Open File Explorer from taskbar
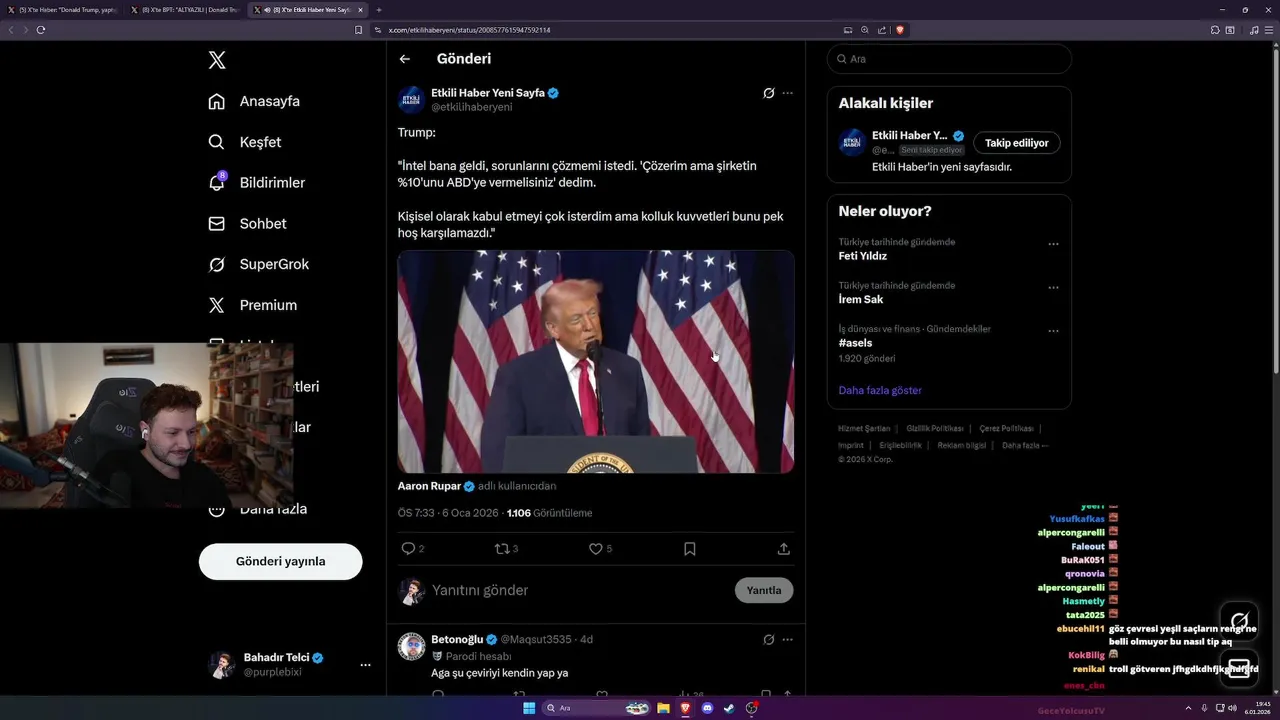 coord(663,708)
